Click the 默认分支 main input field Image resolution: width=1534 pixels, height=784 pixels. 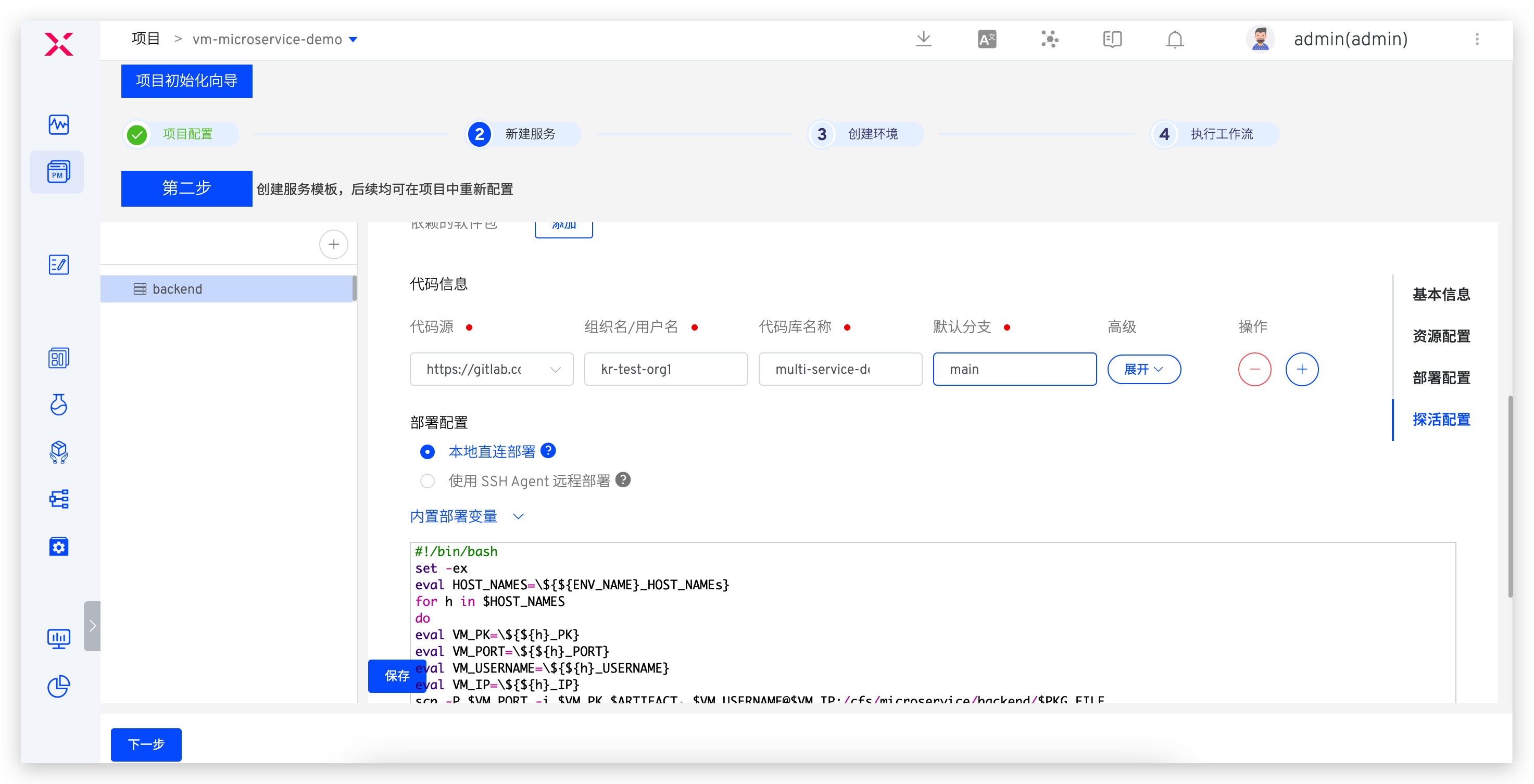click(x=1014, y=369)
